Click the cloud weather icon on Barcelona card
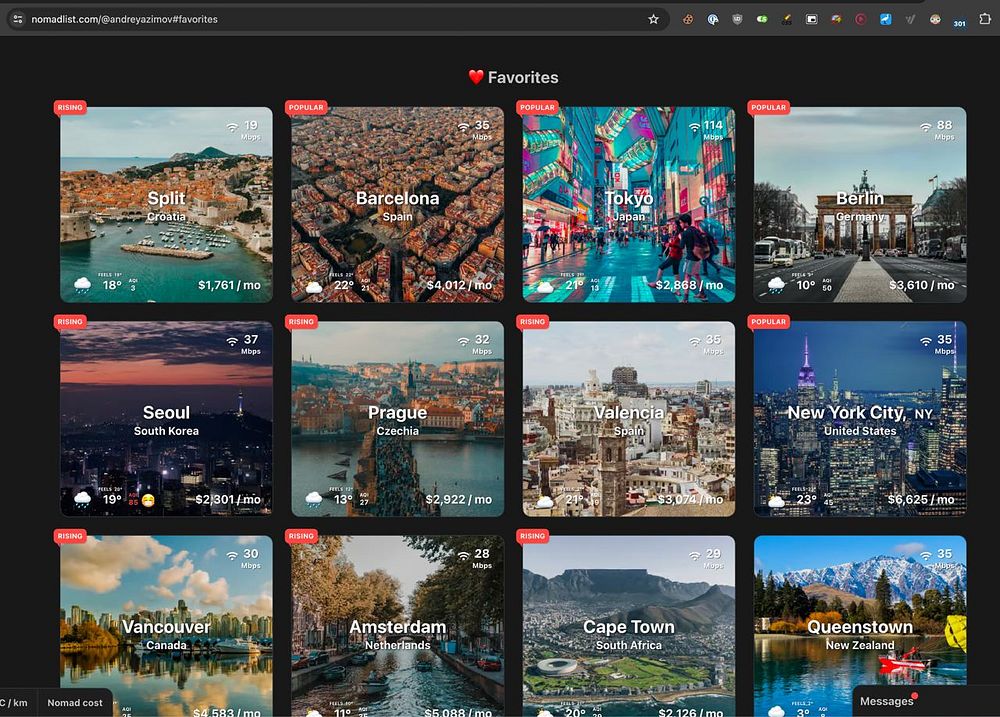Image resolution: width=1000 pixels, height=717 pixels. [314, 286]
